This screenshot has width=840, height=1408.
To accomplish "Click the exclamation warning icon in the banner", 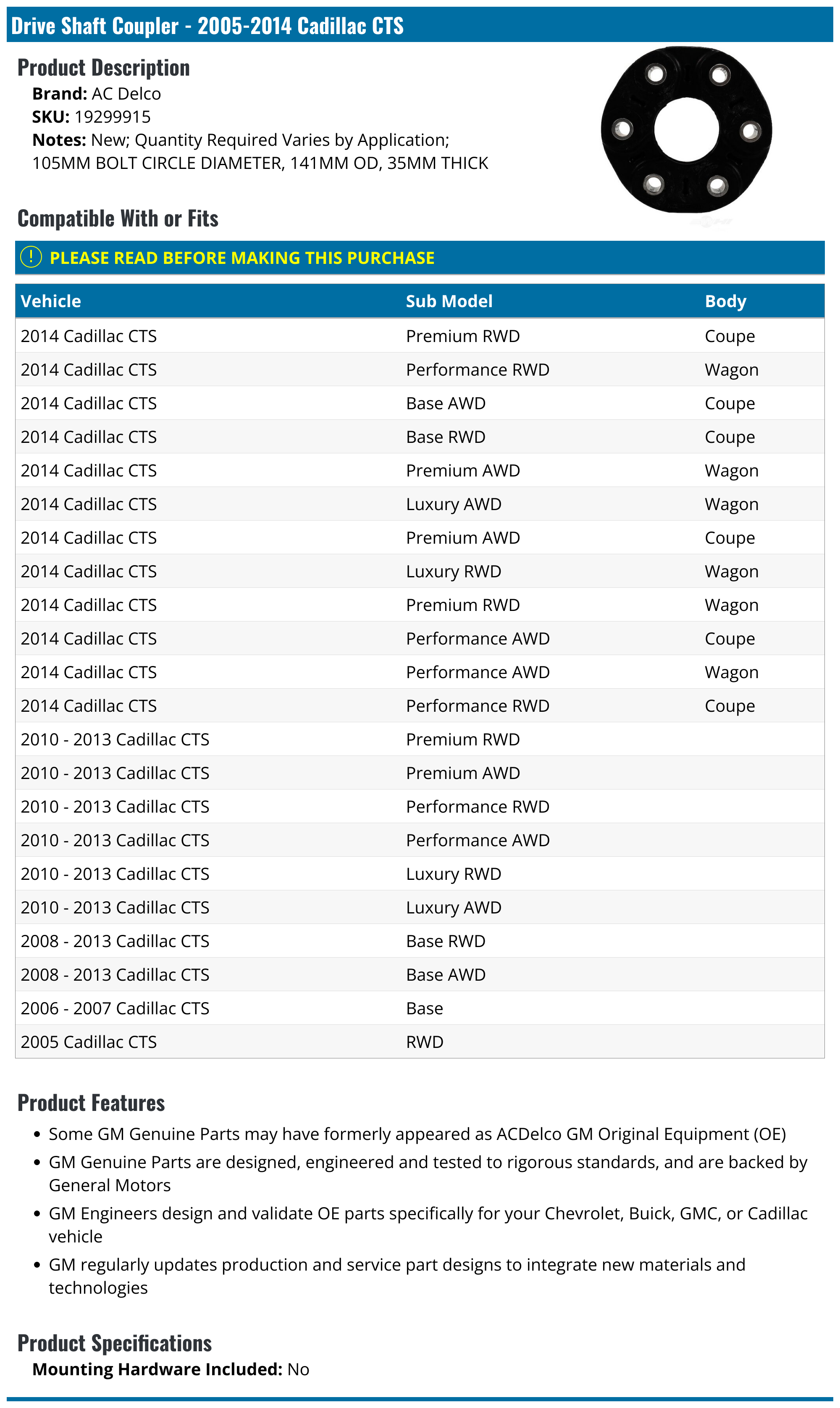I will pos(31,257).
